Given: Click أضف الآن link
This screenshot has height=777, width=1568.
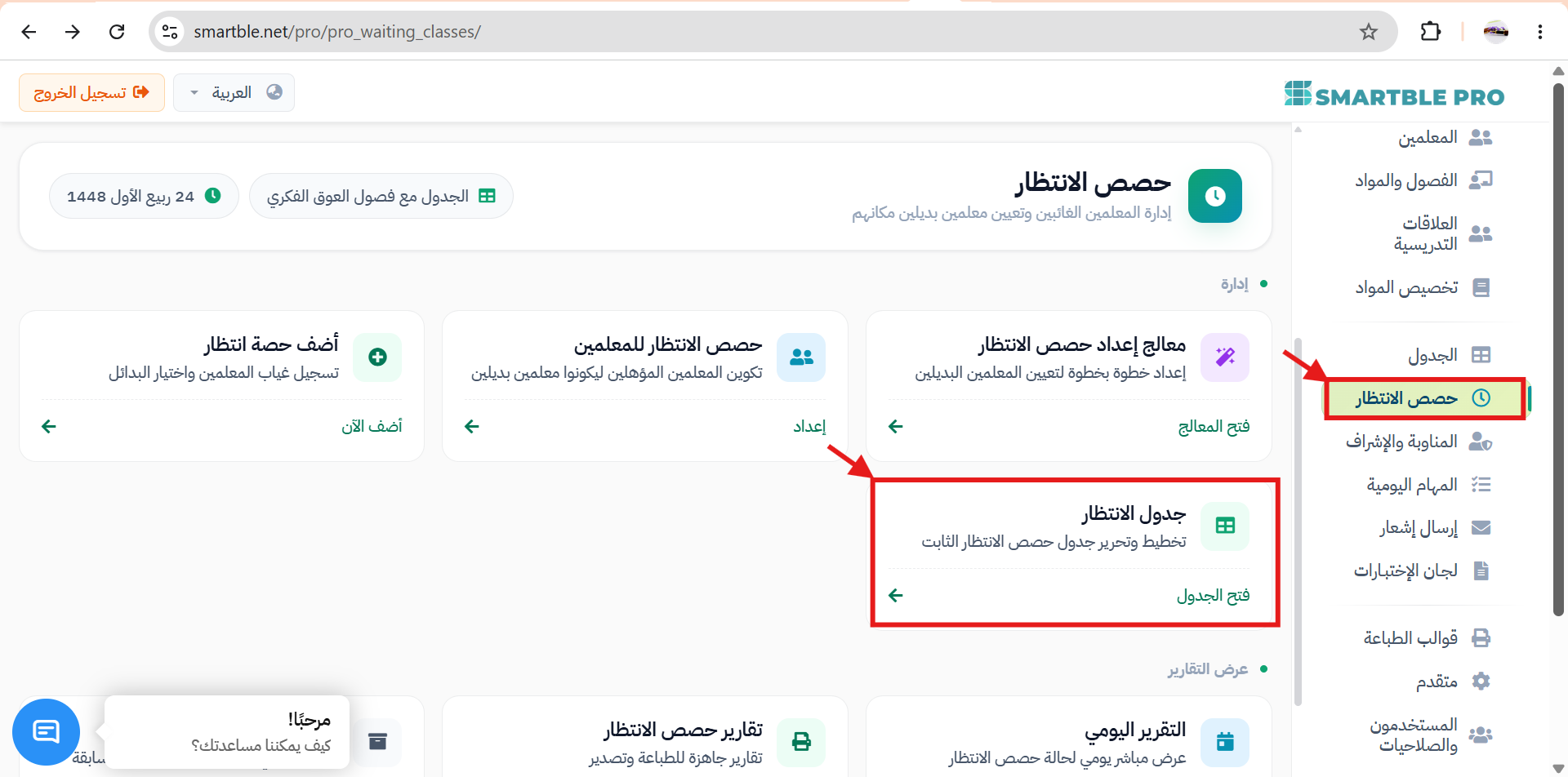Looking at the screenshot, I should [x=372, y=426].
